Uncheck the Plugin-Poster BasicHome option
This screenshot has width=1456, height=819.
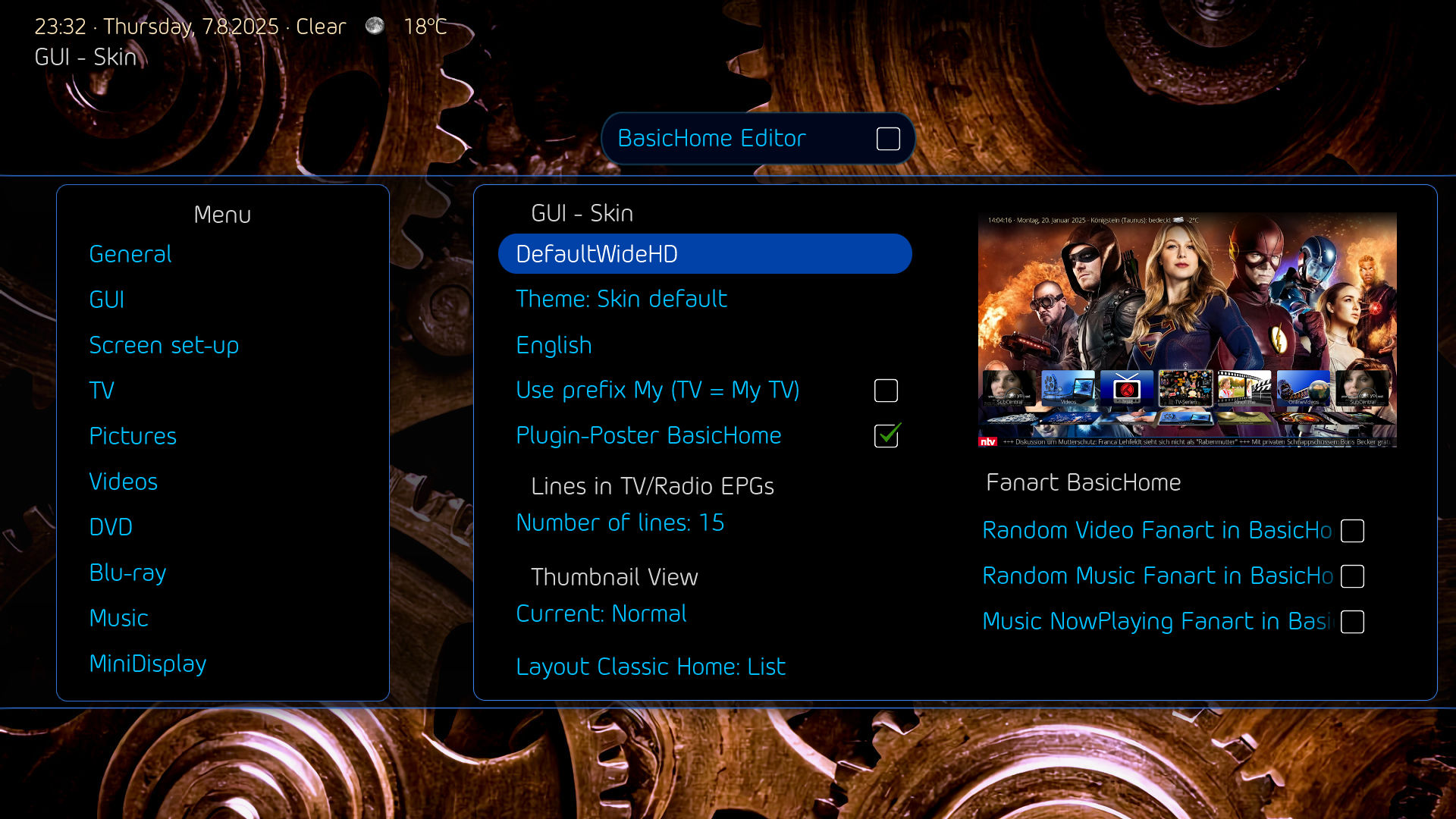(x=886, y=436)
